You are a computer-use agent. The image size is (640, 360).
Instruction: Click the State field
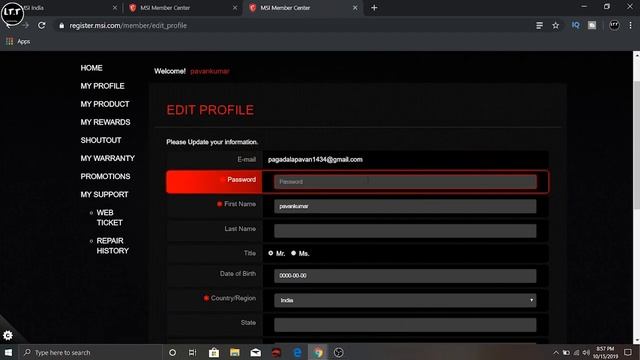[x=405, y=325]
